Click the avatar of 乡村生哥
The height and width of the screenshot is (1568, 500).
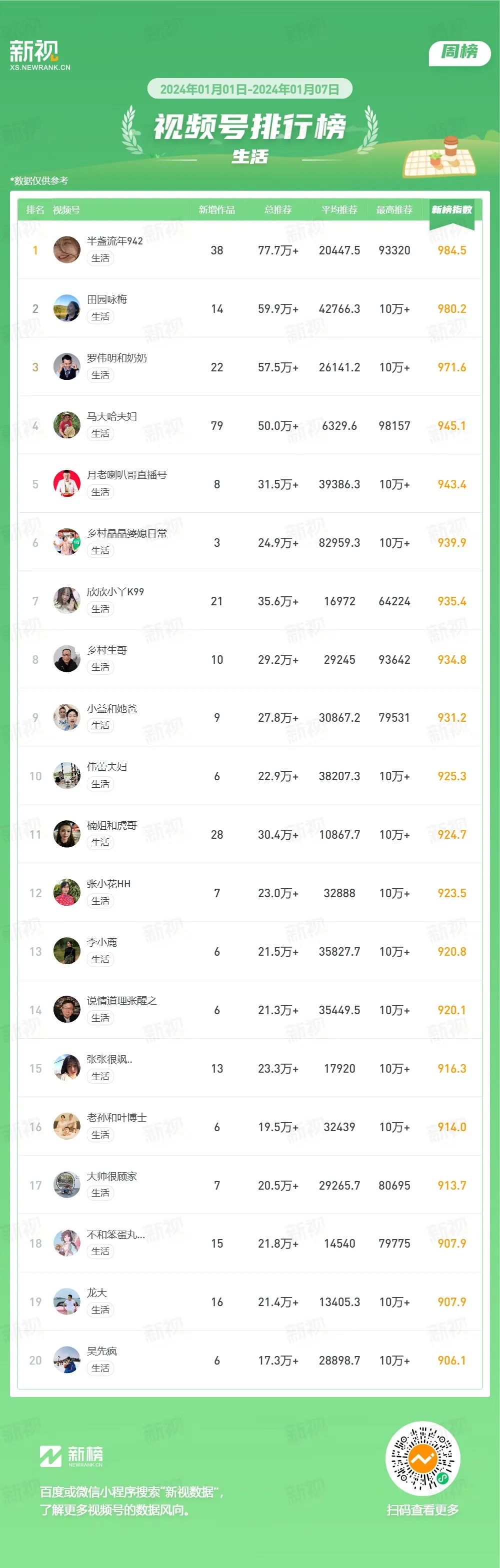(x=67, y=659)
